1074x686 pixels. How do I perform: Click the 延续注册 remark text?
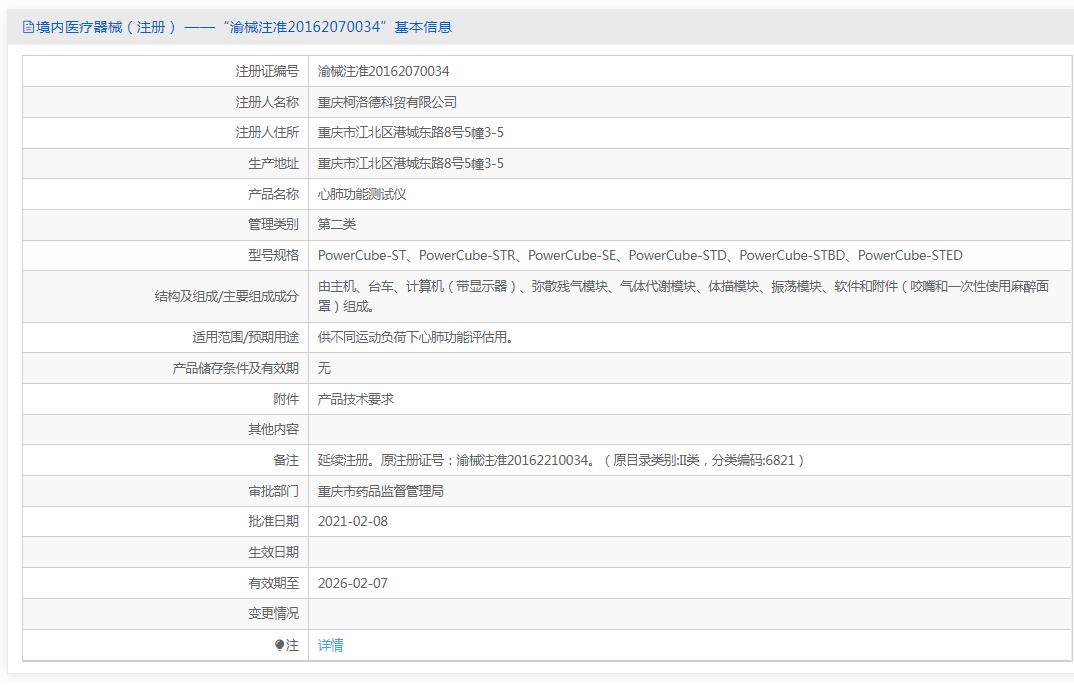pyautogui.click(x=560, y=460)
